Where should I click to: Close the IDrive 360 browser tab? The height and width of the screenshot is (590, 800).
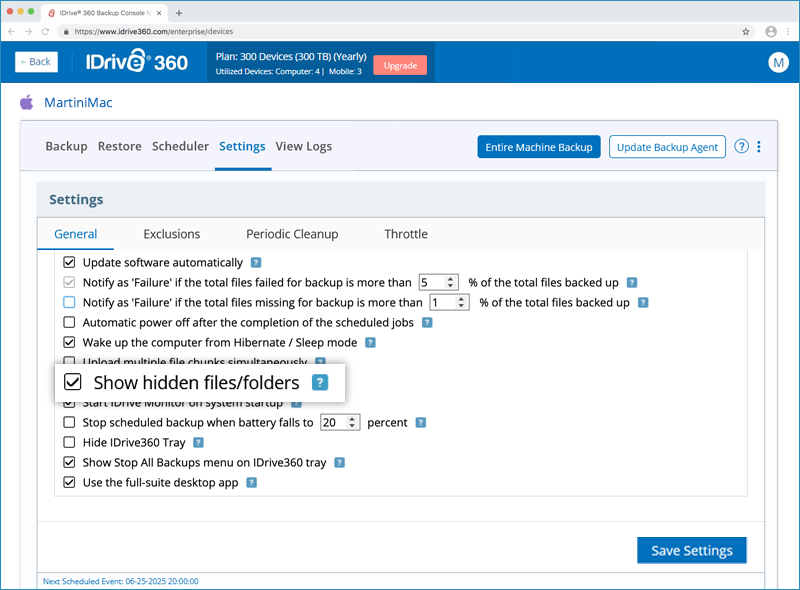(159, 13)
